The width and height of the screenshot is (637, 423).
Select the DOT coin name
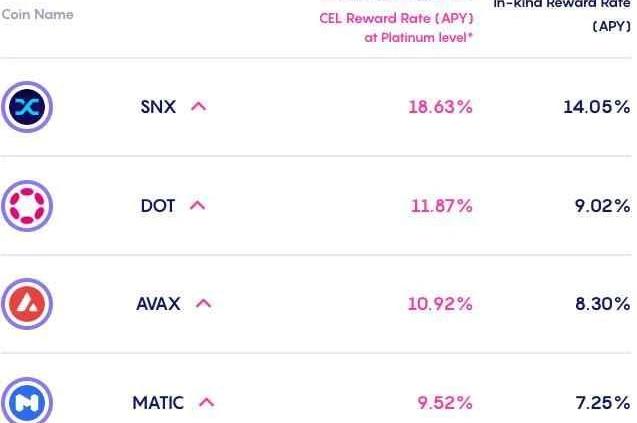coord(157,206)
